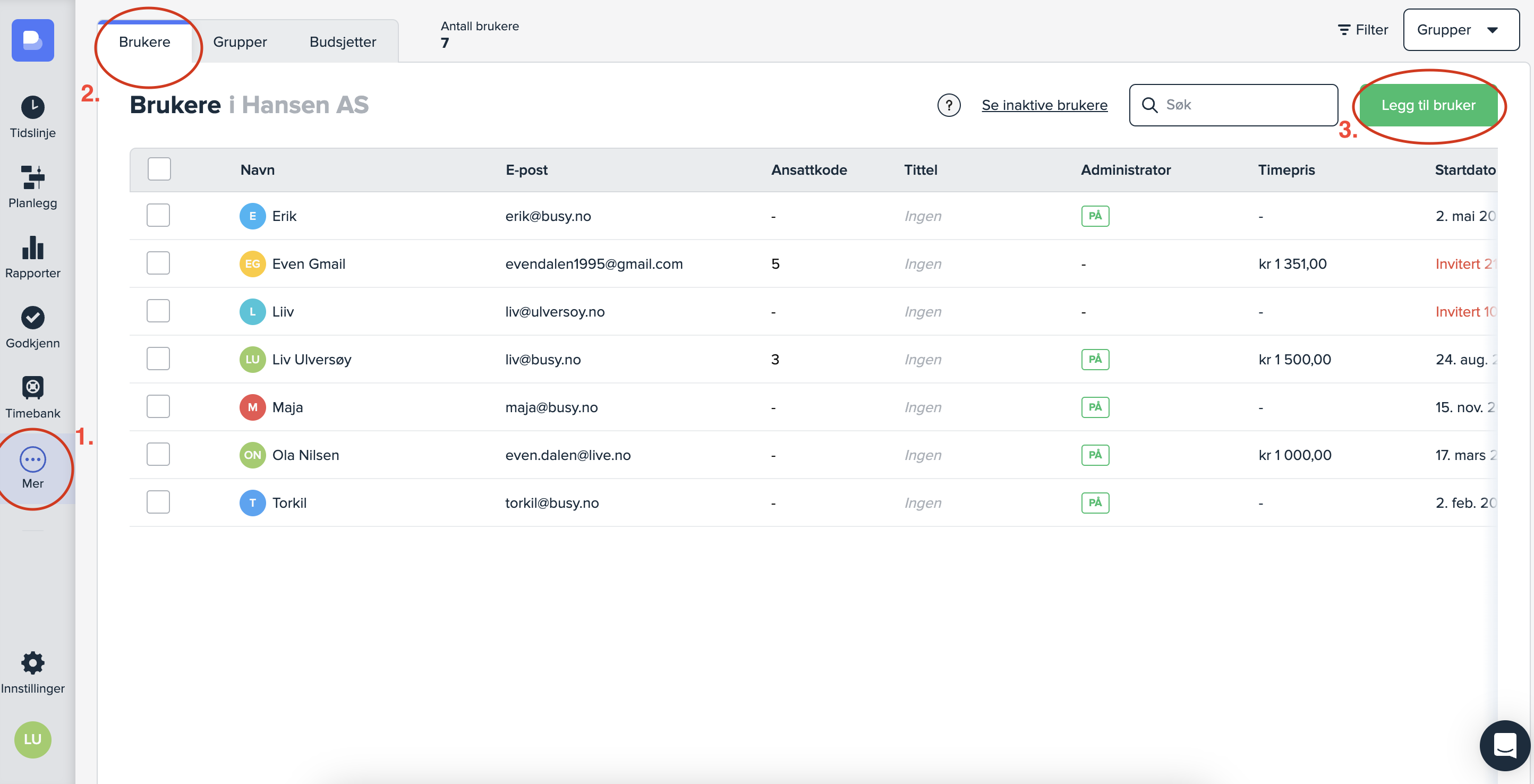Switch to the Budsjetter tab
The height and width of the screenshot is (784, 1534).
click(343, 41)
